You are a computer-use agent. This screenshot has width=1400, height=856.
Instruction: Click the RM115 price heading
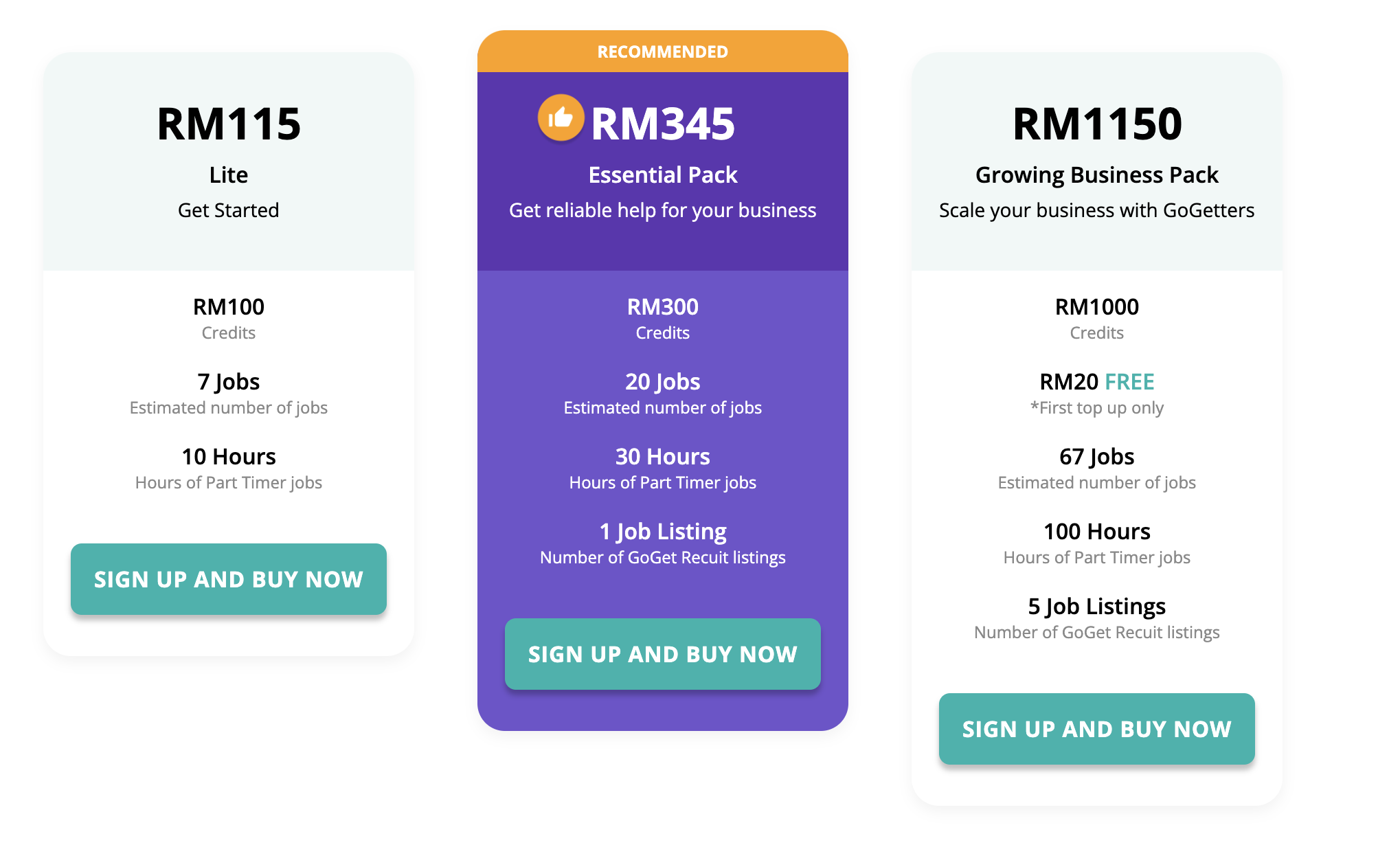point(229,124)
